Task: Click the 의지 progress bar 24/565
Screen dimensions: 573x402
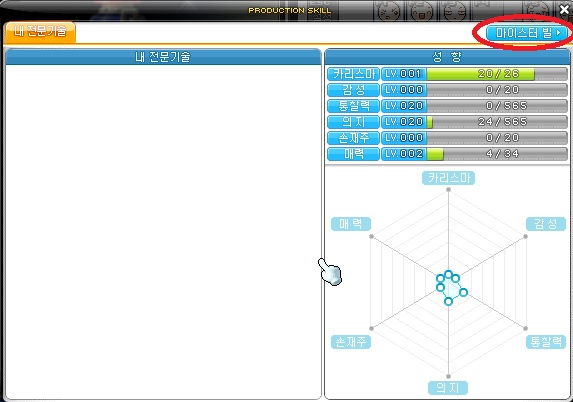Action: [497, 122]
